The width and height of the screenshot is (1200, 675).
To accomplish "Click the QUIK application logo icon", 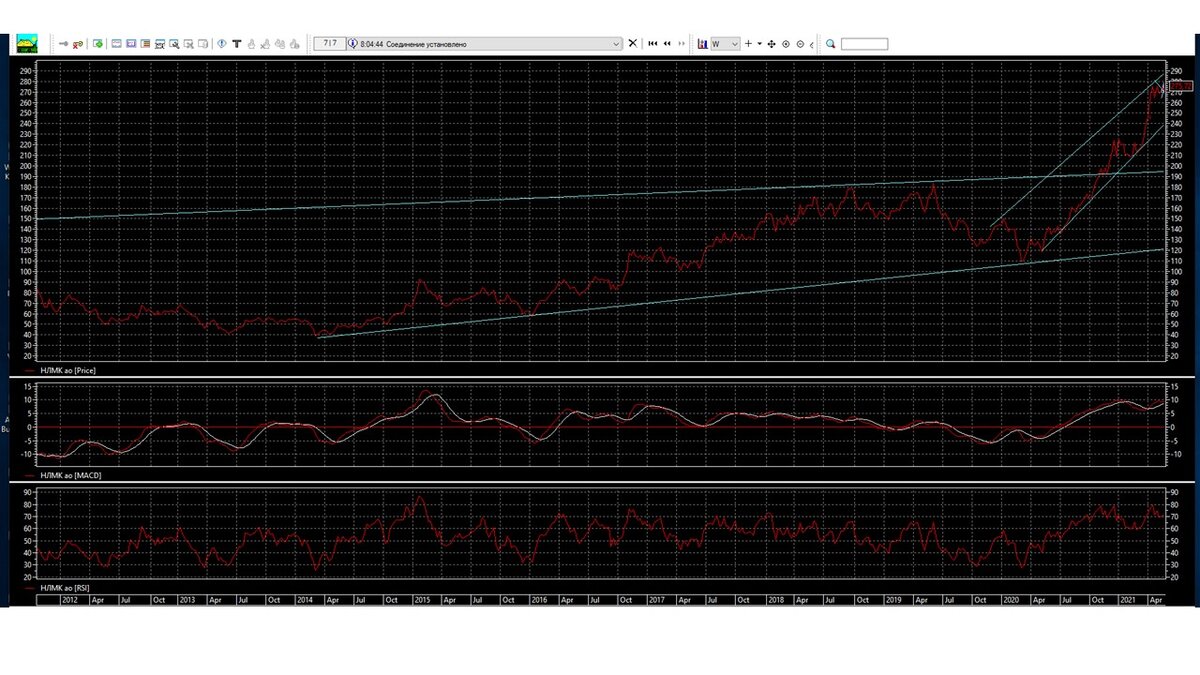I will click(27, 44).
